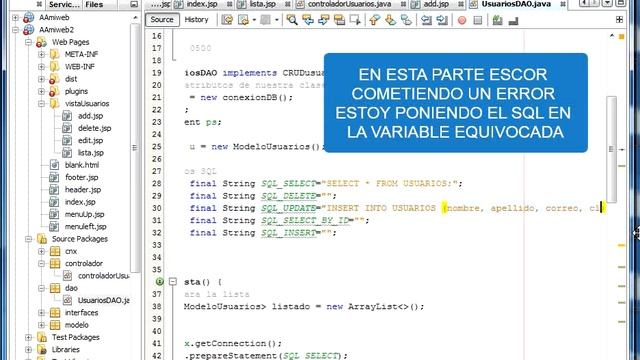Switch editor to History view
The height and width of the screenshot is (360, 640).
[x=196, y=20]
